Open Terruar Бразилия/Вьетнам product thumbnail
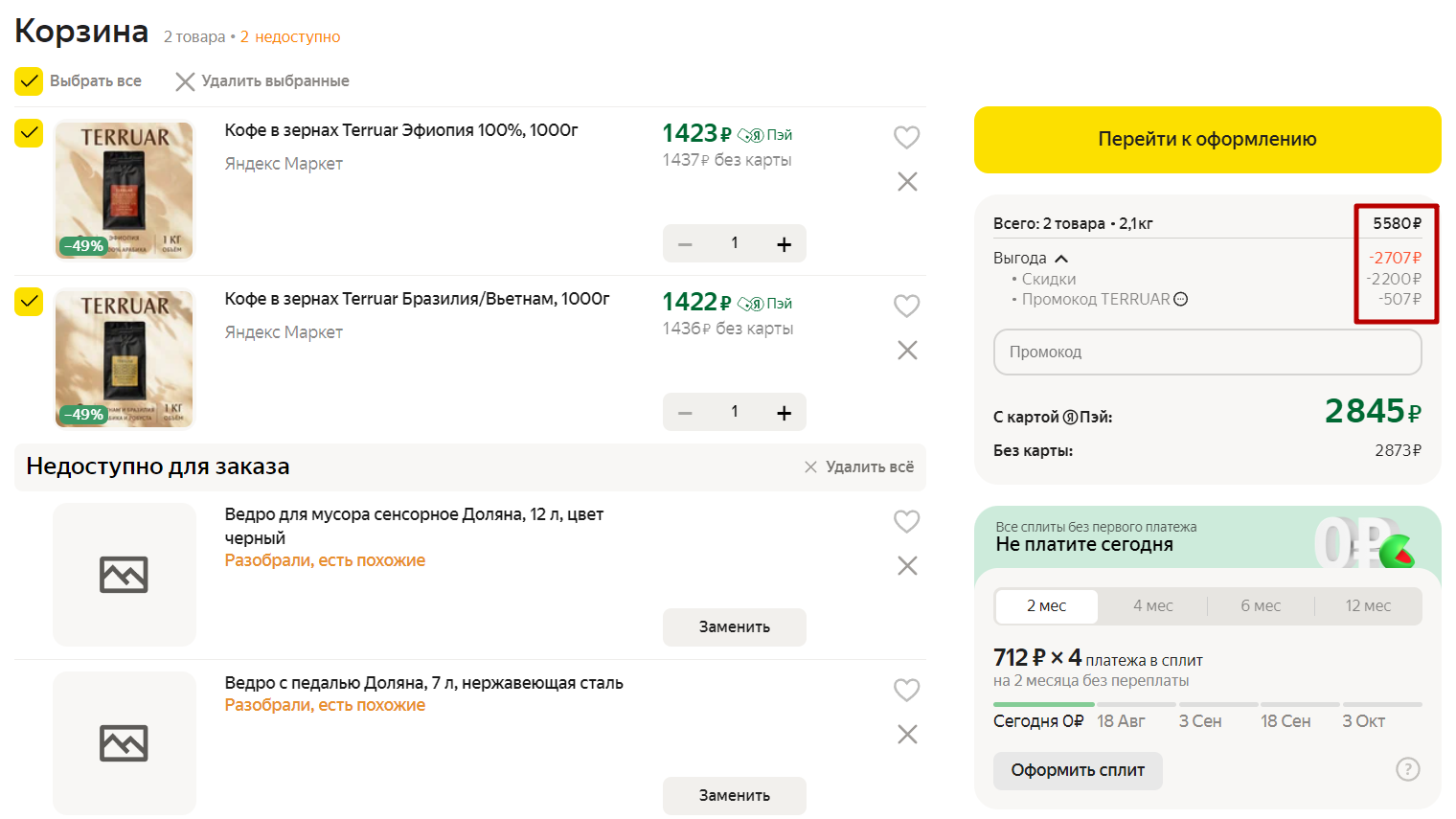Viewport: 1456px width, 819px height. click(125, 358)
